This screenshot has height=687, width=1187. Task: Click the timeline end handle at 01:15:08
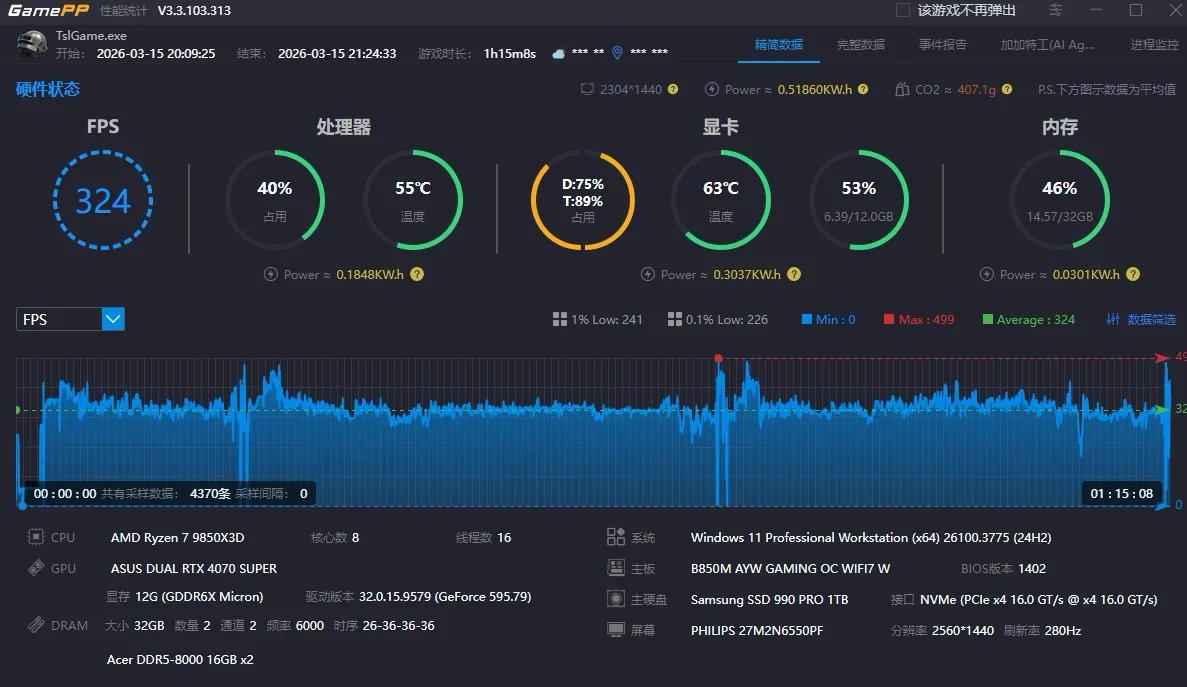coord(1164,505)
